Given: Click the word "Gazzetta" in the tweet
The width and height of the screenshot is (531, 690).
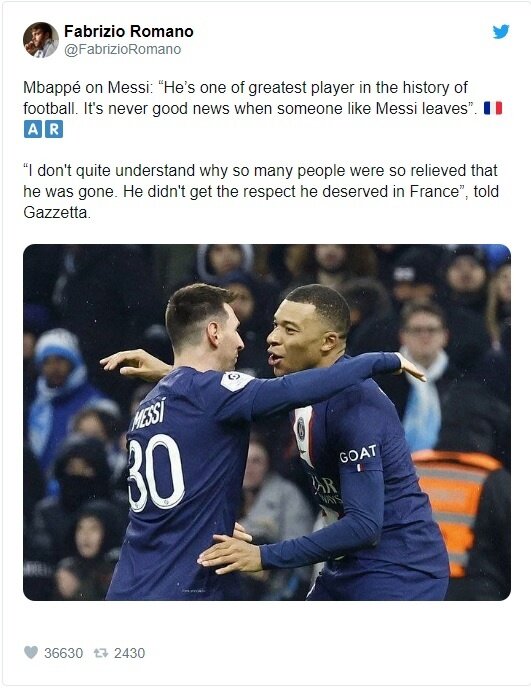Looking at the screenshot, I should [x=55, y=213].
